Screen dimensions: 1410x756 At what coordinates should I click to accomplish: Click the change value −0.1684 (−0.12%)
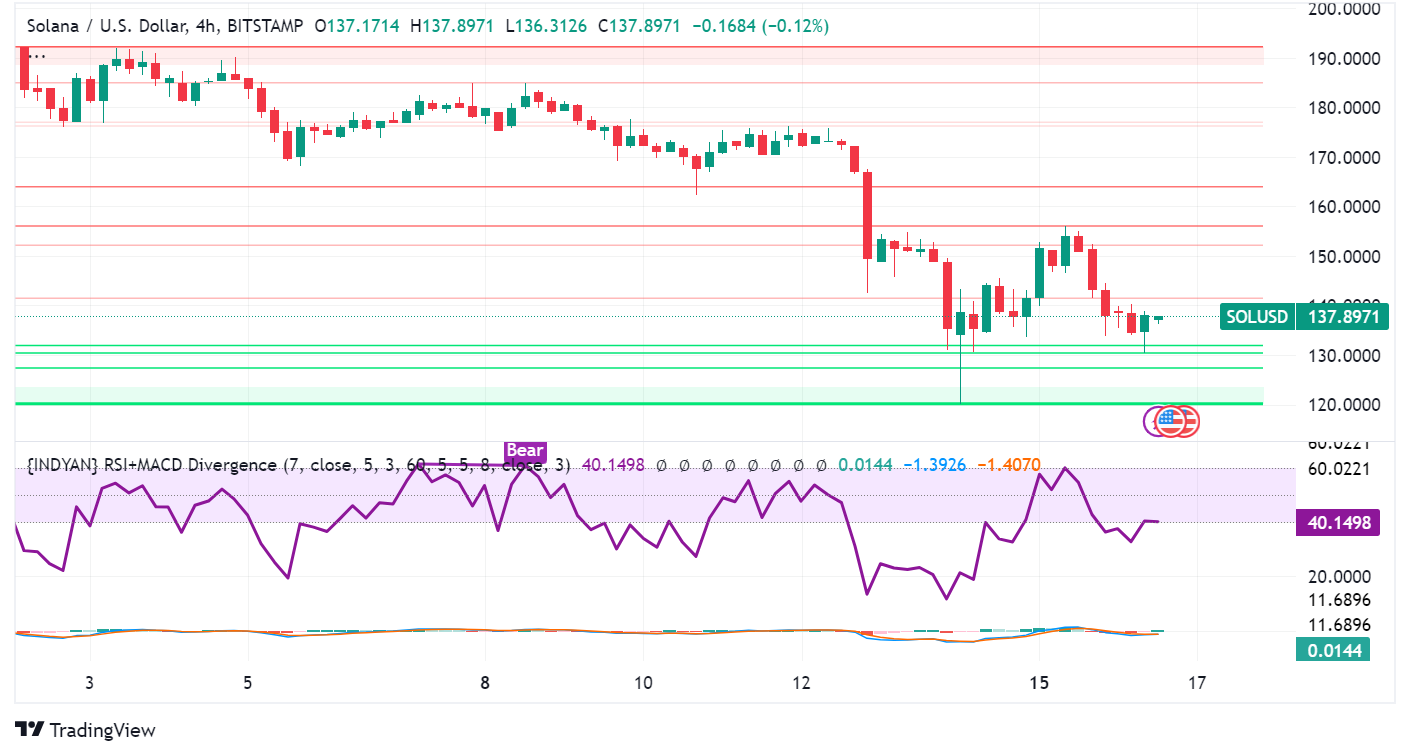(x=763, y=27)
